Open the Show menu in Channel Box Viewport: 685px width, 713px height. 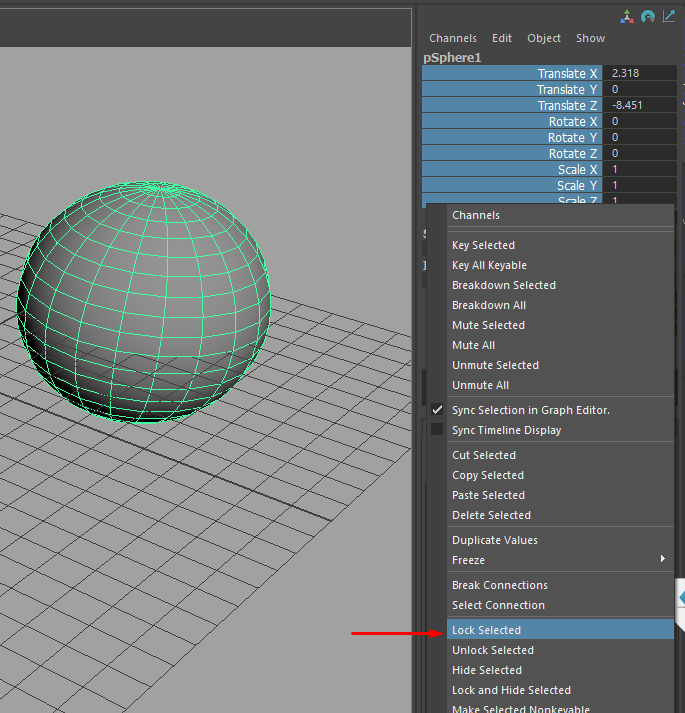[590, 38]
